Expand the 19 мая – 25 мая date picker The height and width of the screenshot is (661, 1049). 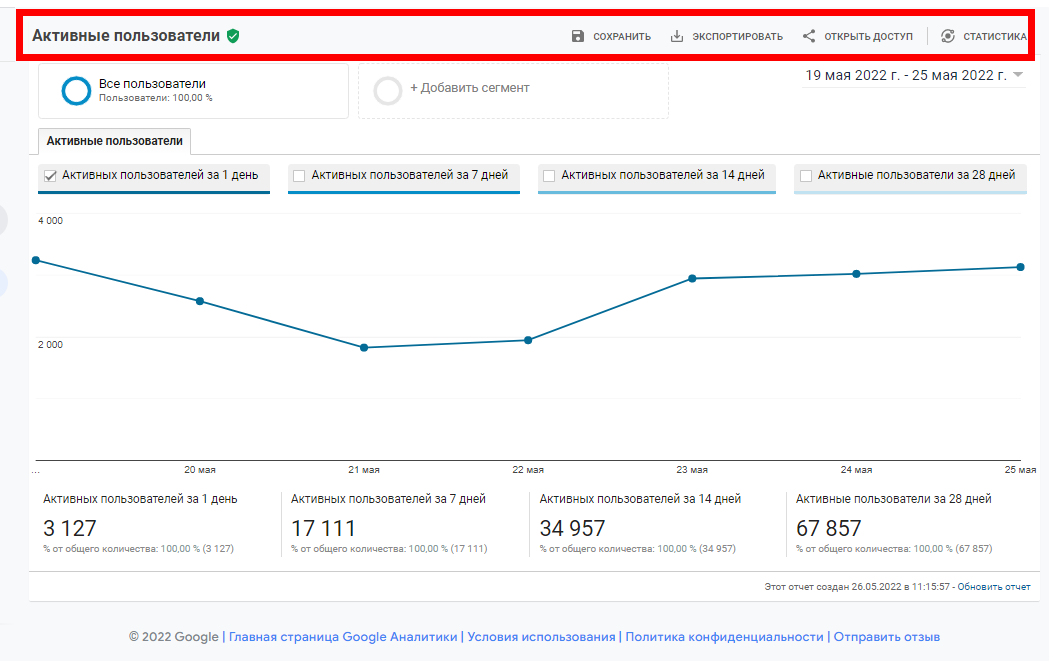tap(905, 75)
